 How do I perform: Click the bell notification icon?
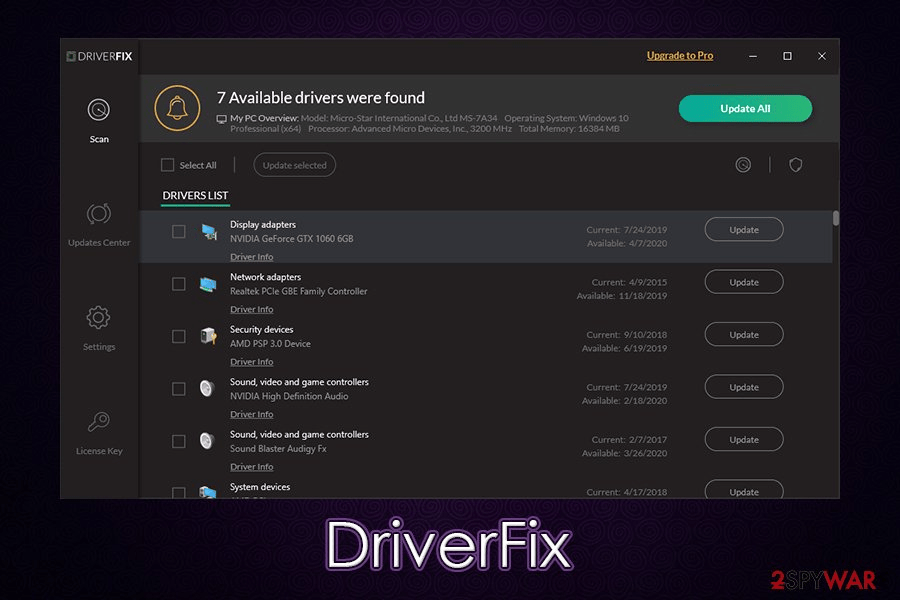click(177, 109)
